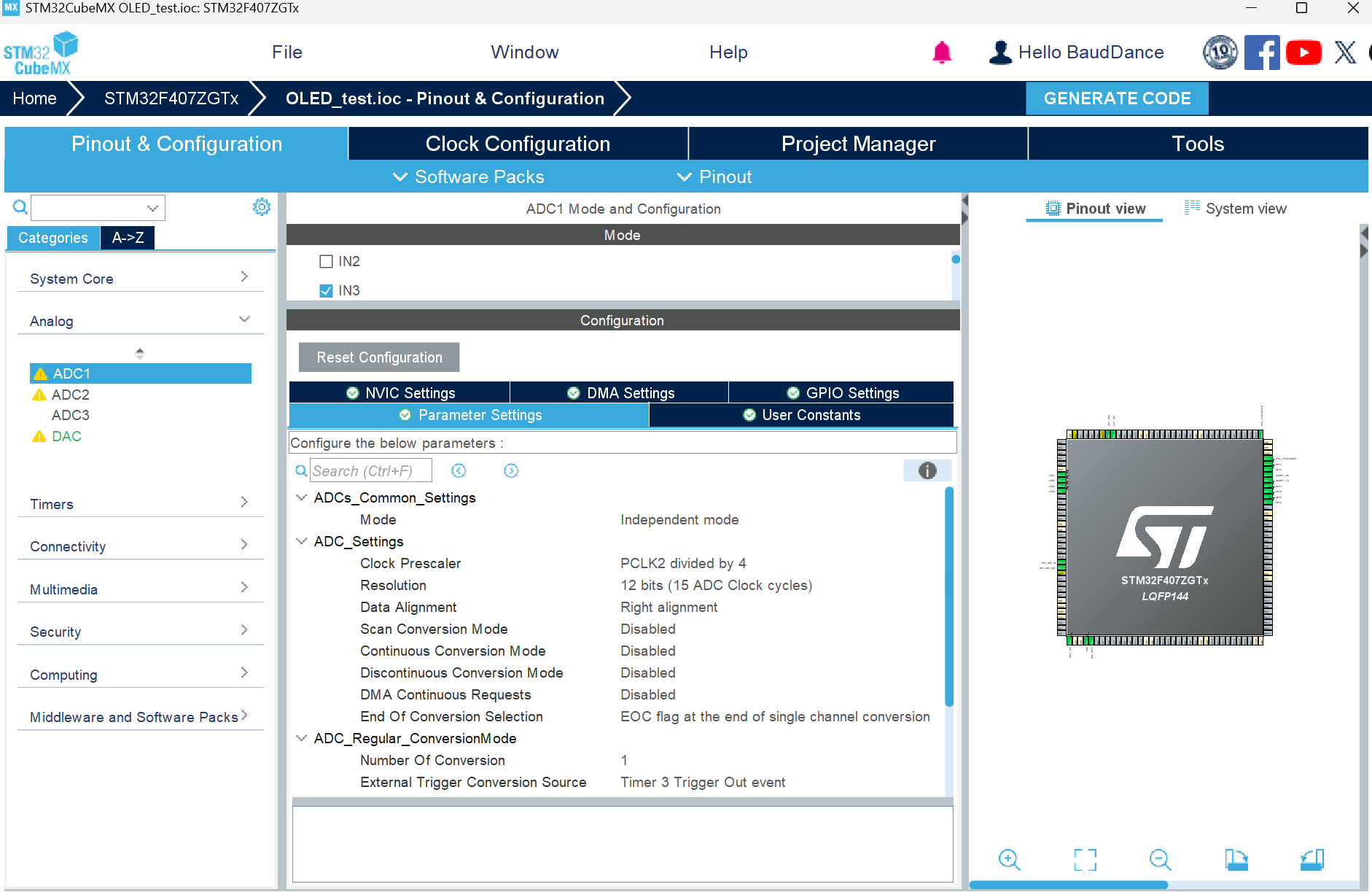Uncheck the IN3 channel checkbox
This screenshot has width=1372, height=892.
click(326, 290)
